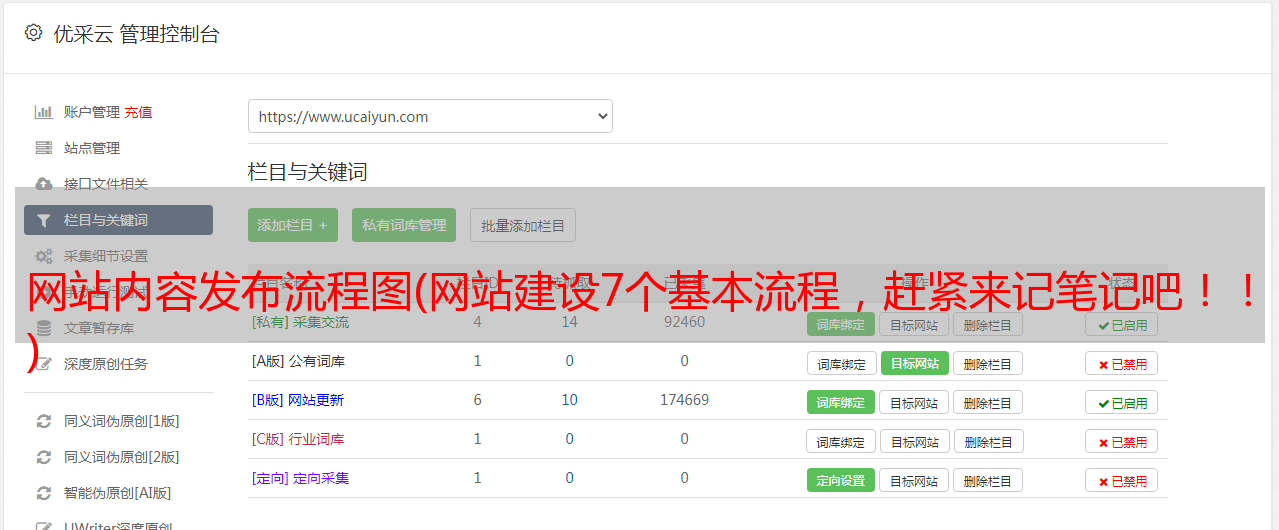1279x530 pixels.
Task: Click the 添加栏目 + button
Action: click(293, 225)
